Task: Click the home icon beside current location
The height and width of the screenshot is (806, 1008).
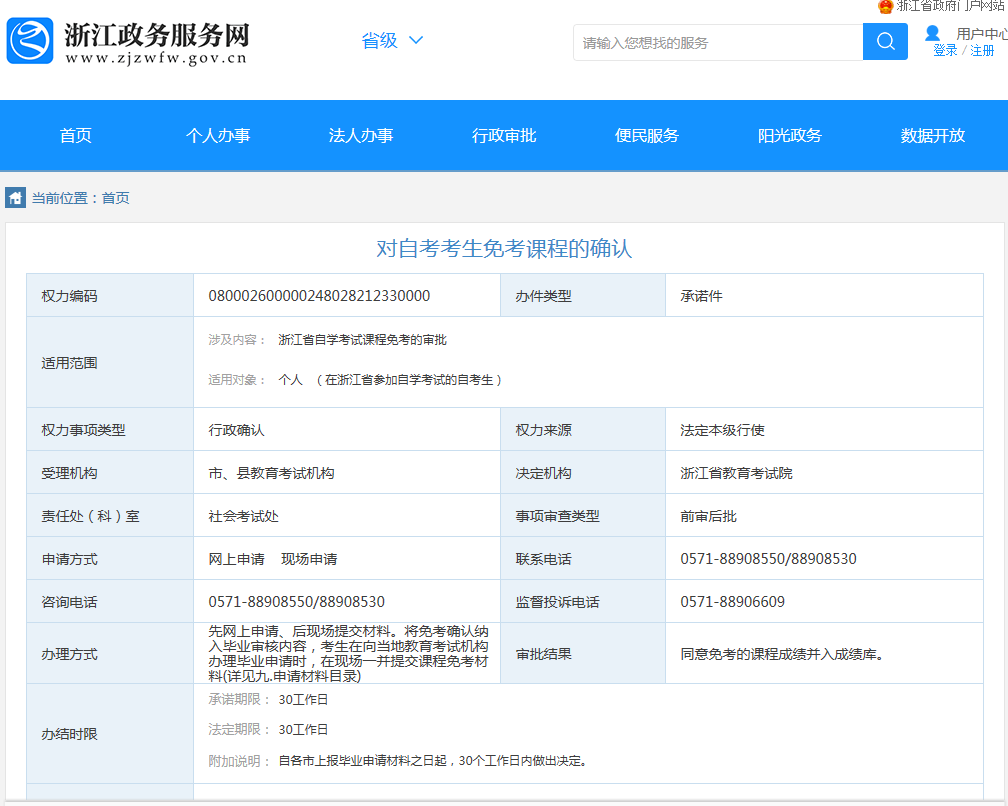Action: click(15, 197)
